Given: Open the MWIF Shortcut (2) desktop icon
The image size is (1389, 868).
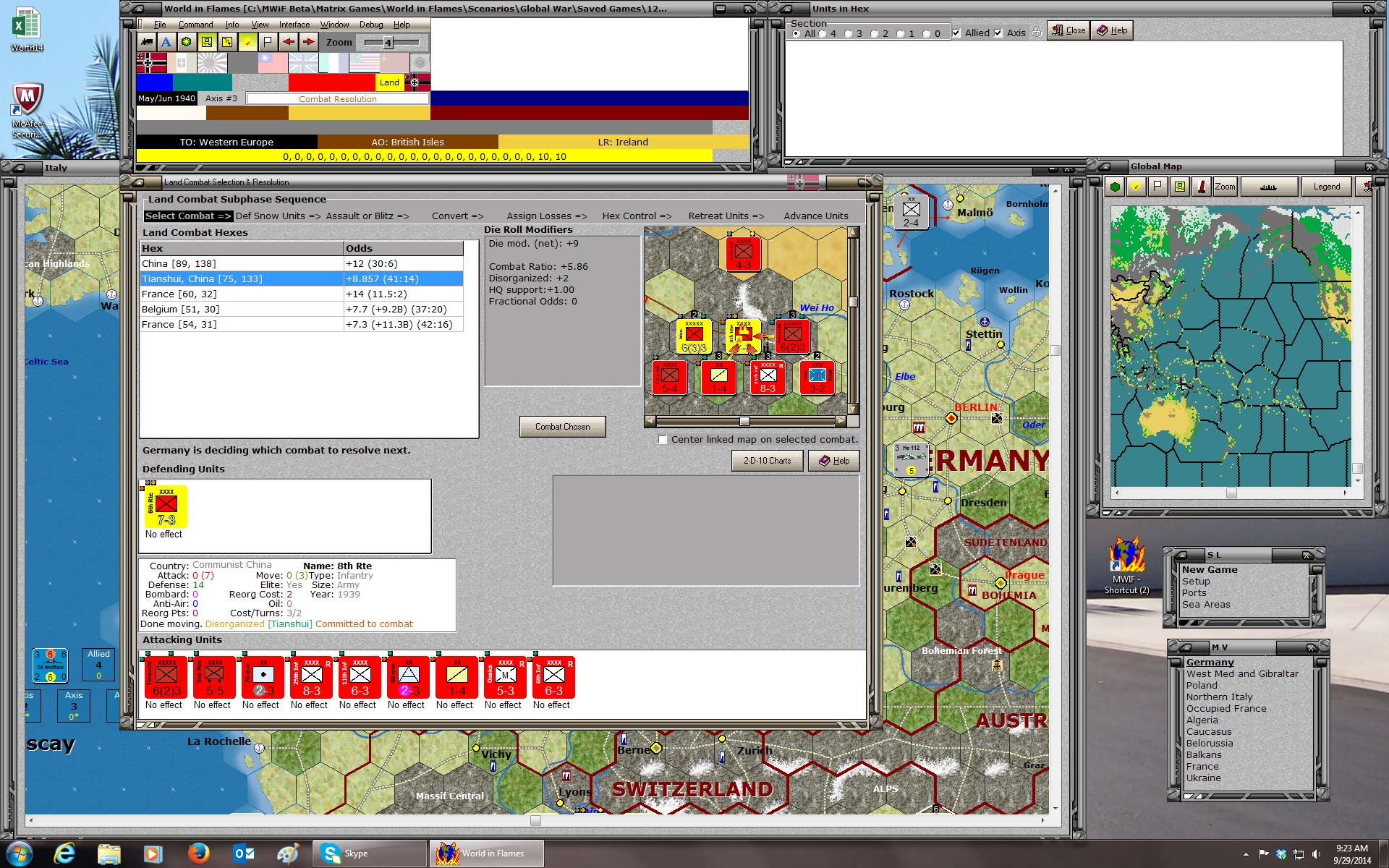Looking at the screenshot, I should [x=1125, y=566].
